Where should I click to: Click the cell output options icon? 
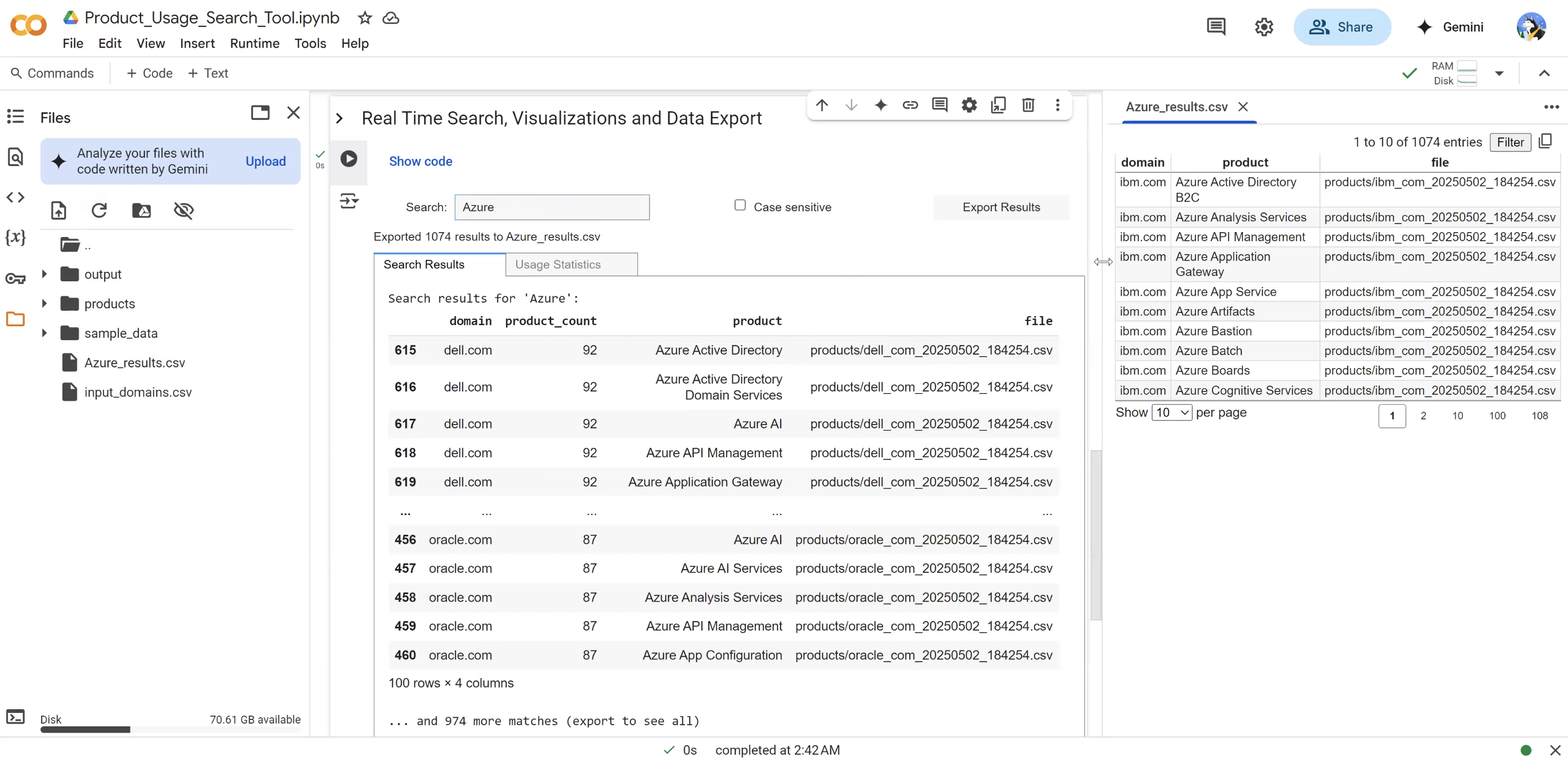349,201
